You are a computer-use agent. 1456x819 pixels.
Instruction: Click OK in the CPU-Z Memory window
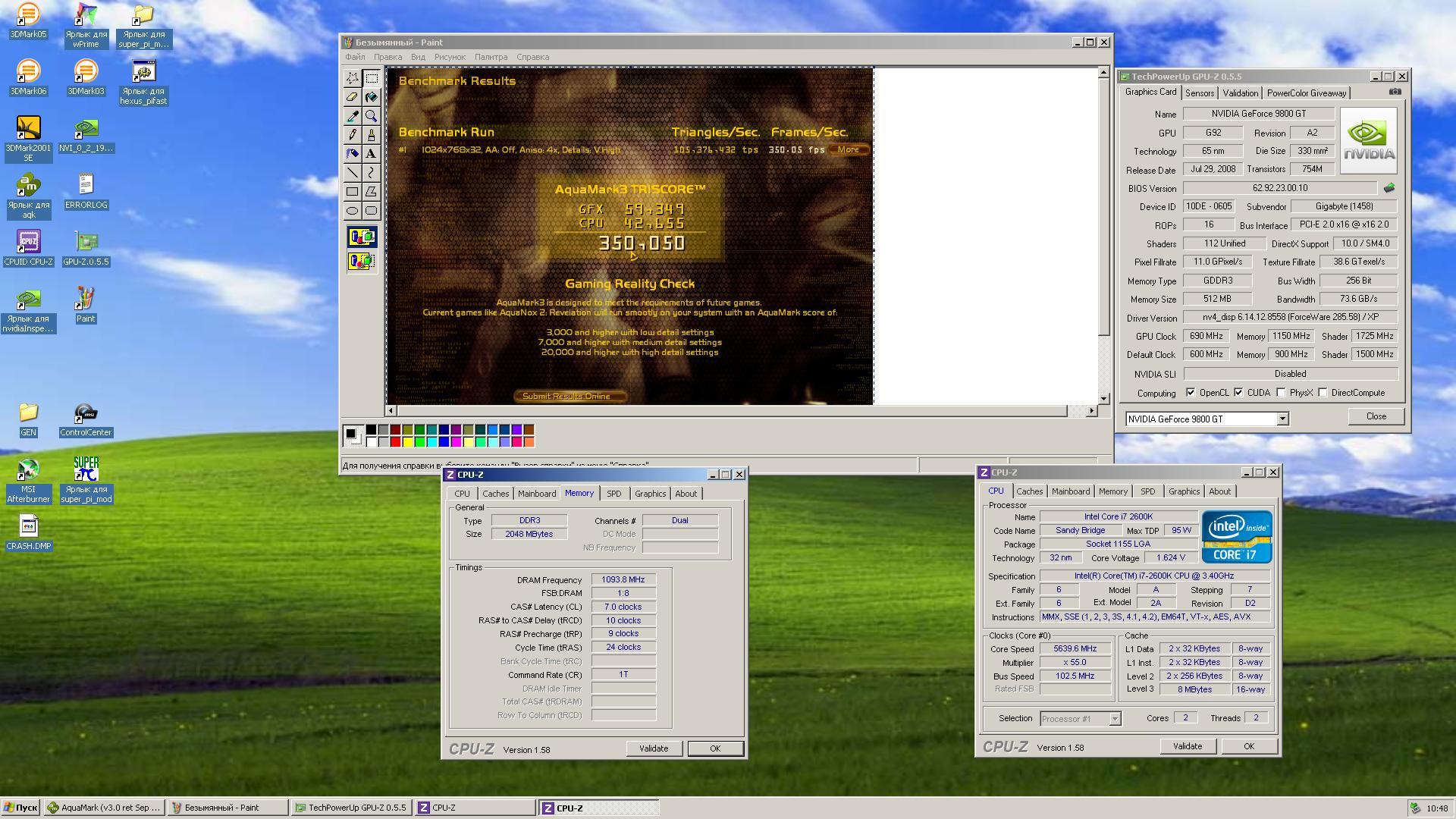pyautogui.click(x=715, y=748)
